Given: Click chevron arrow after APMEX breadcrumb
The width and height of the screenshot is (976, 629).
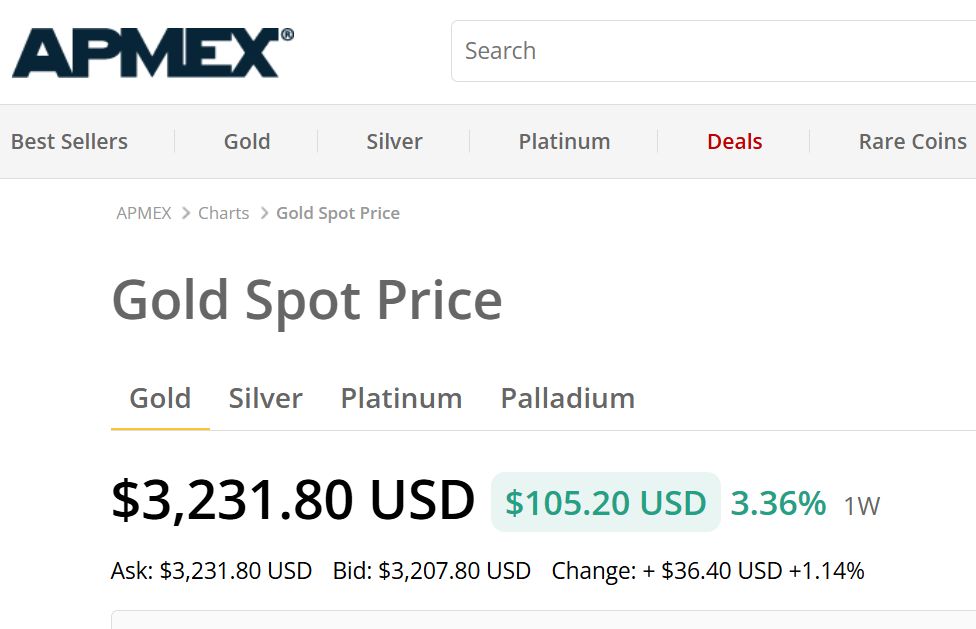Looking at the screenshot, I should tap(185, 213).
